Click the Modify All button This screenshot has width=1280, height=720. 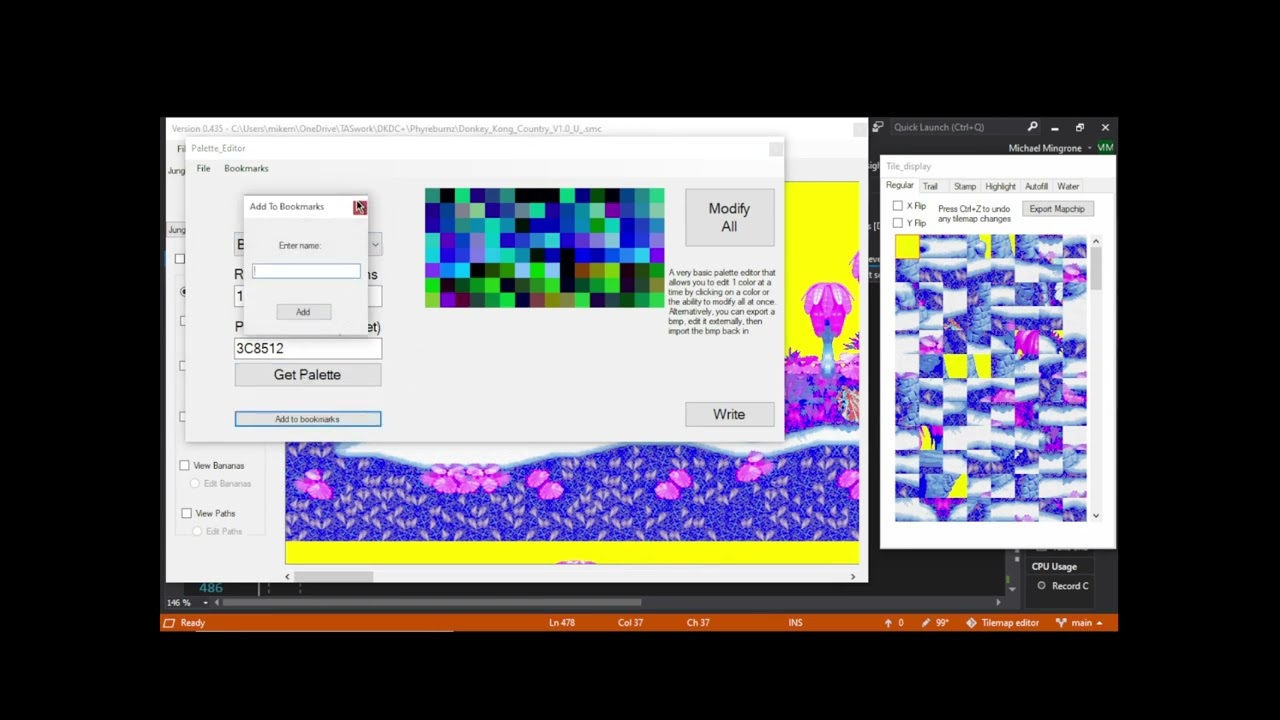coord(729,217)
